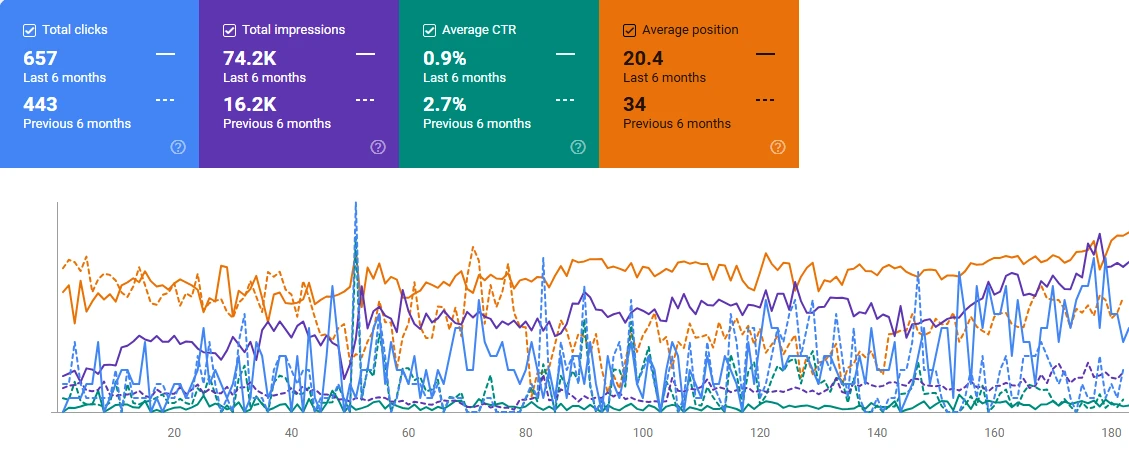Click dashed line legend beside 16.2K impressions
The height and width of the screenshot is (456, 1129).
tap(365, 100)
